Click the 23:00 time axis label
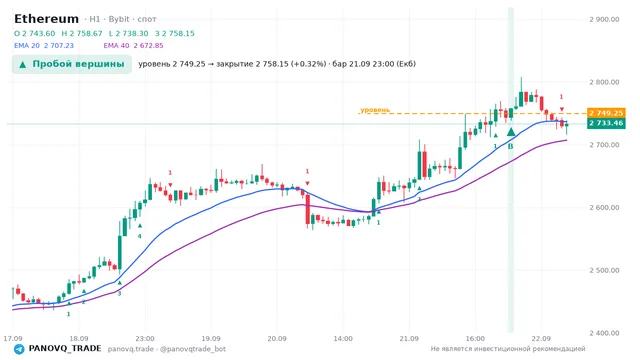This screenshot has height=360, width=640. (x=145, y=339)
